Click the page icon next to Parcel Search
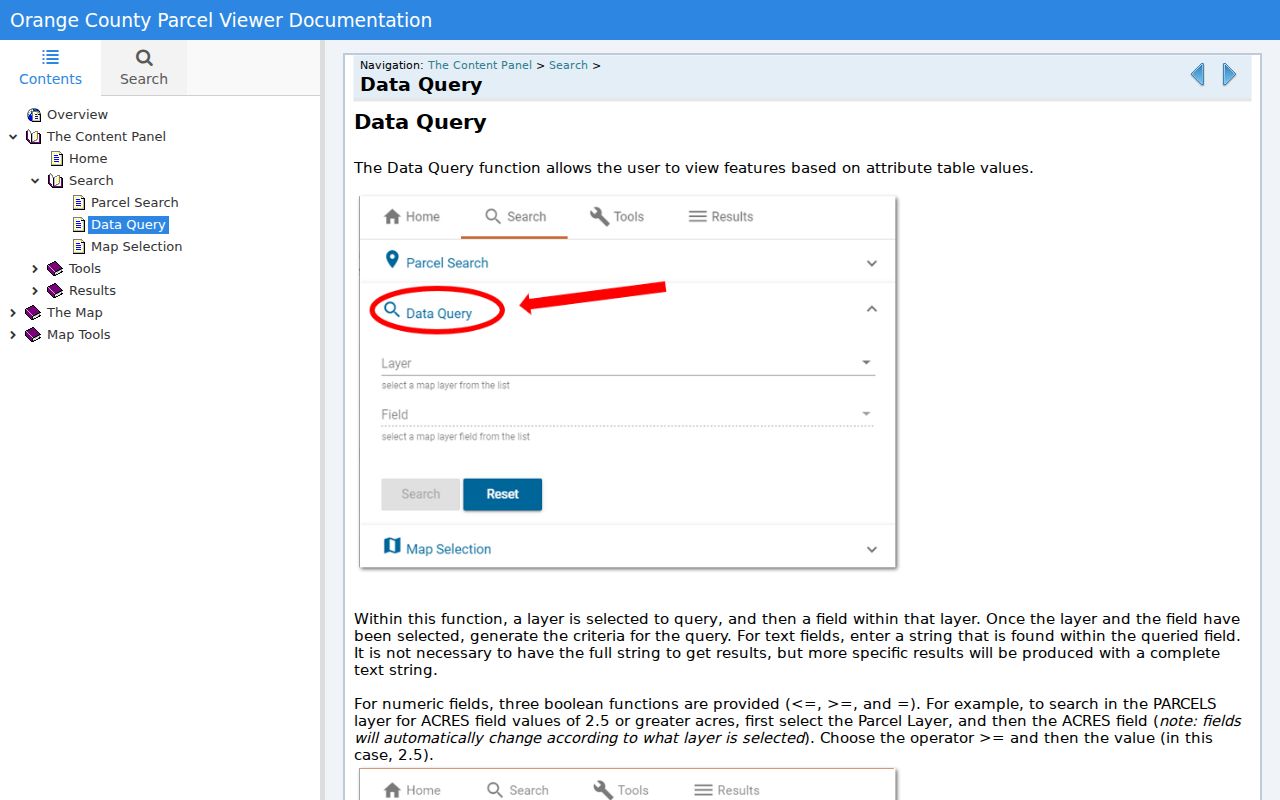Image resolution: width=1280 pixels, height=800 pixels. 79,203
